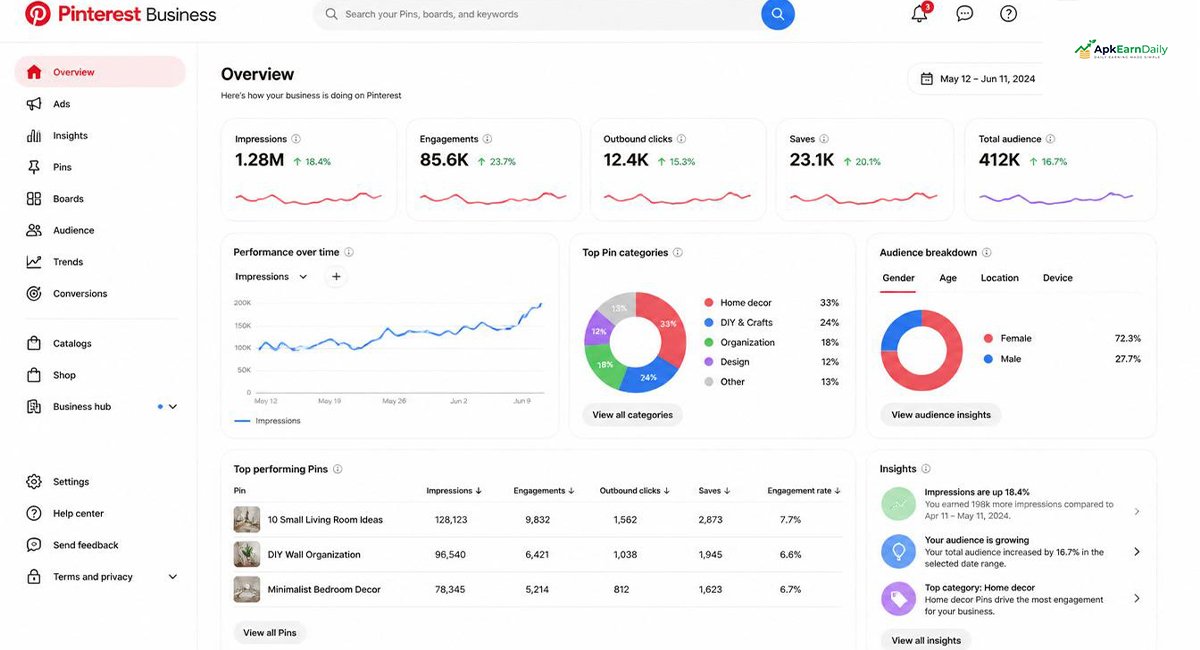Open the Your audience is growing insight
Image resolution: width=1200 pixels, height=650 pixels.
pos(1012,551)
